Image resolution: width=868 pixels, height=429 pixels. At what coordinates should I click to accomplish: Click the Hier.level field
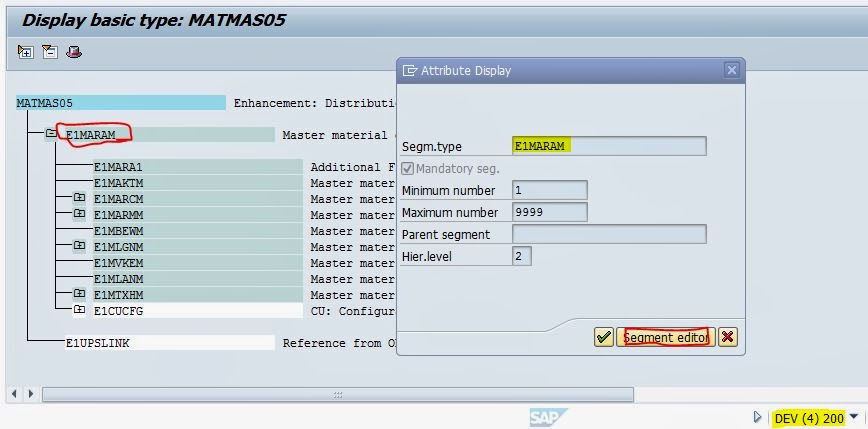[522, 256]
